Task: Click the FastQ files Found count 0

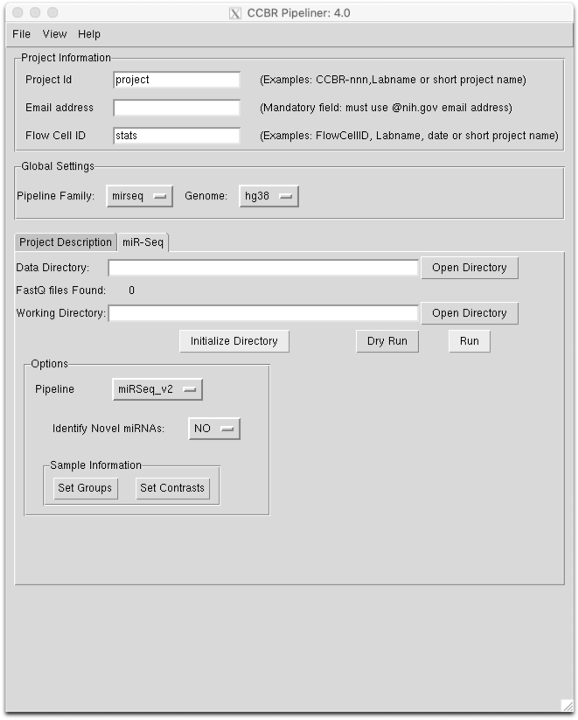Action: [x=131, y=290]
